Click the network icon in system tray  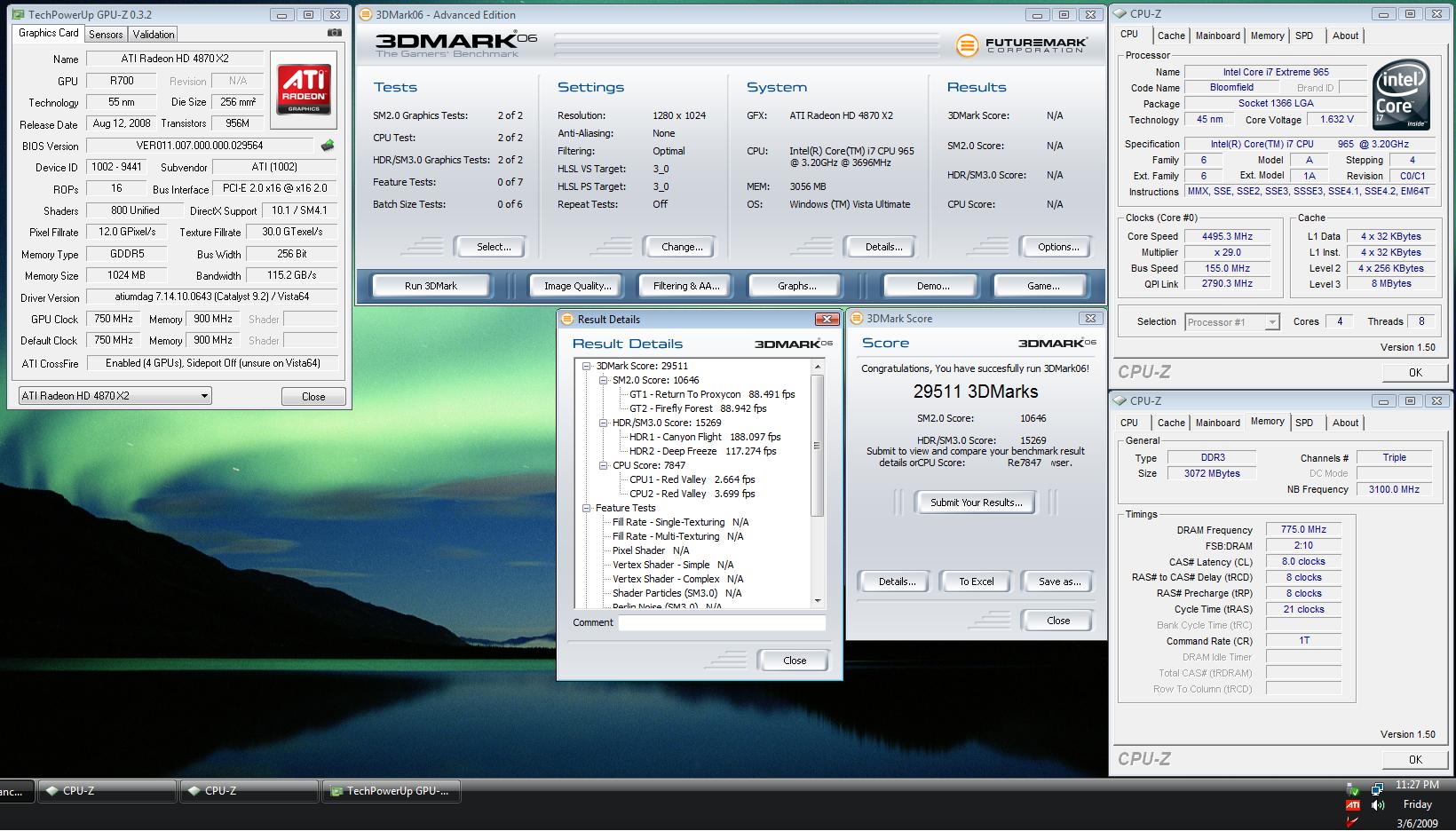click(x=1377, y=788)
